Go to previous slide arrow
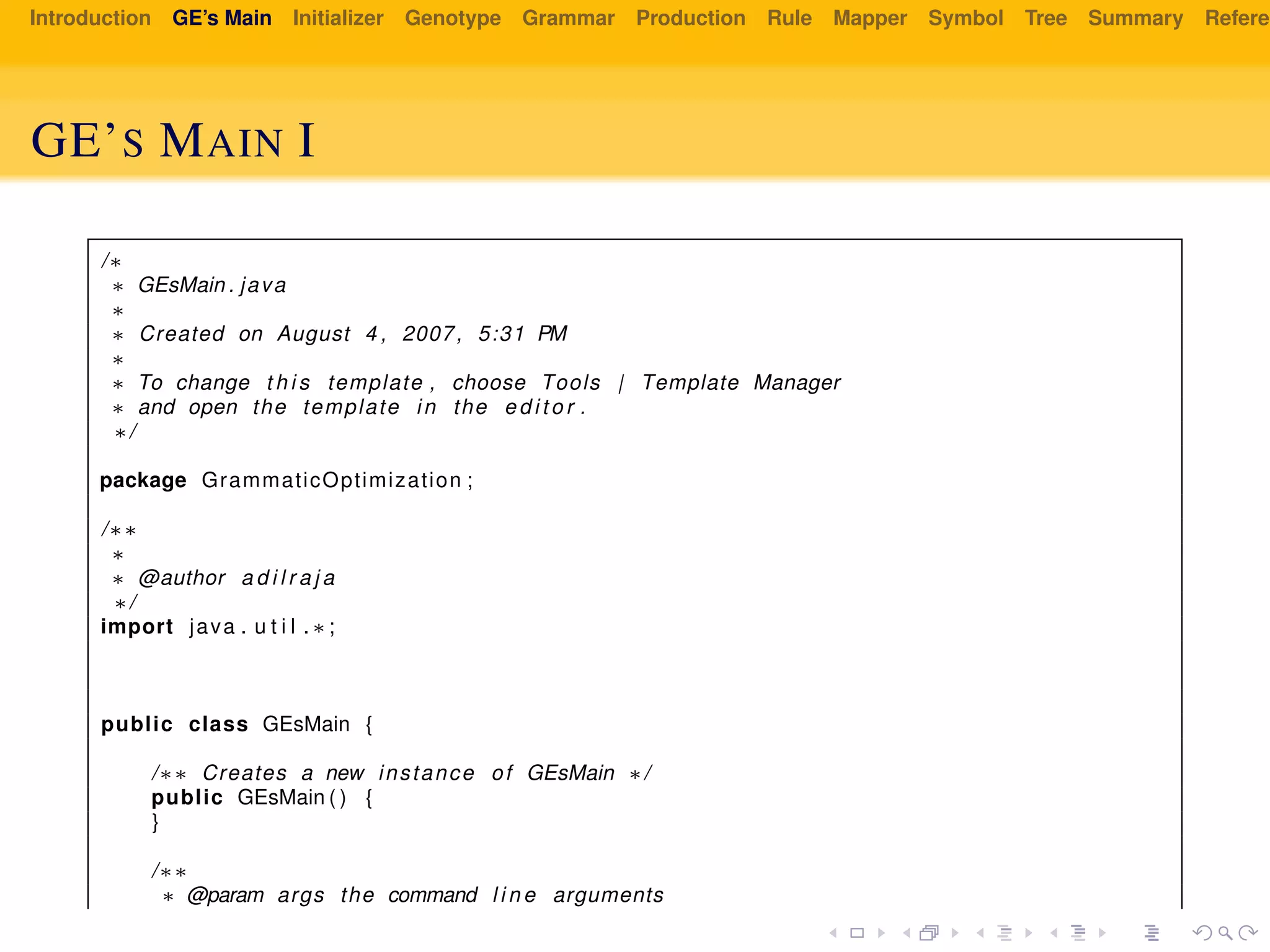The width and height of the screenshot is (1270, 952). coord(833,933)
